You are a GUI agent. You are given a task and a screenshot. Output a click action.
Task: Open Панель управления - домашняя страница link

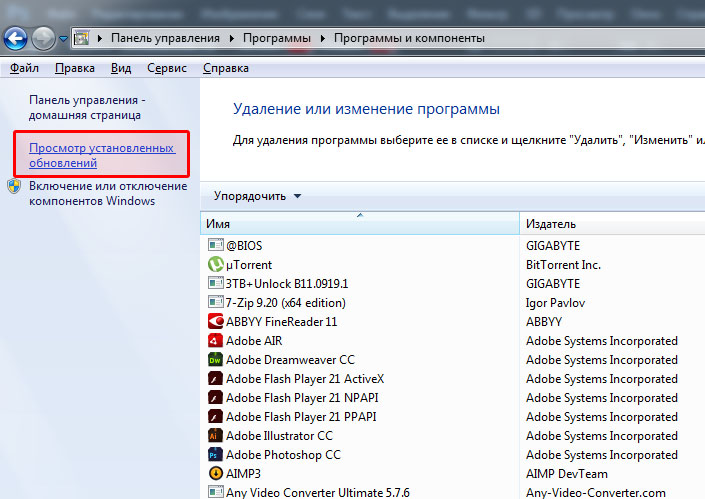pyautogui.click(x=87, y=107)
